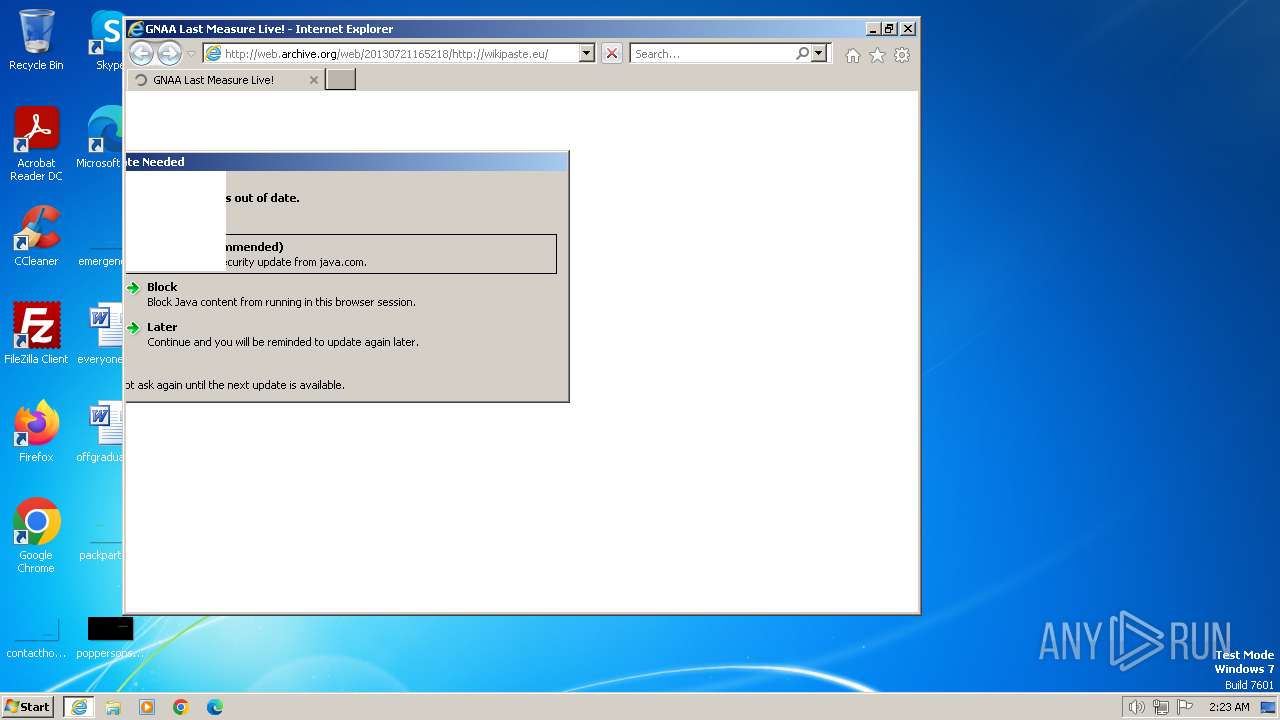
Task: Choose the Later option in Java dialog
Action: (283, 334)
